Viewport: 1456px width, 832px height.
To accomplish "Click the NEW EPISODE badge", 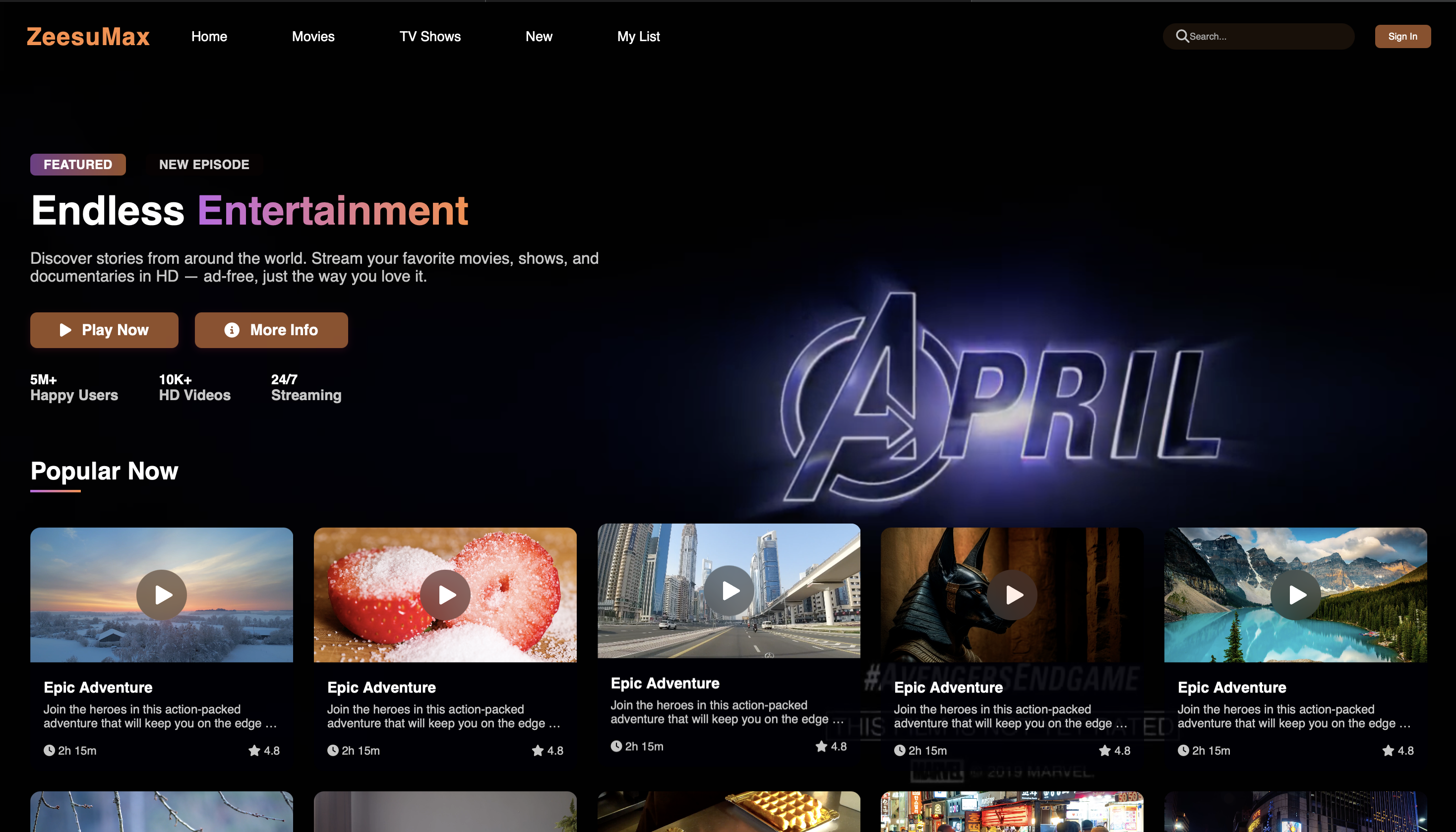I will click(x=204, y=165).
